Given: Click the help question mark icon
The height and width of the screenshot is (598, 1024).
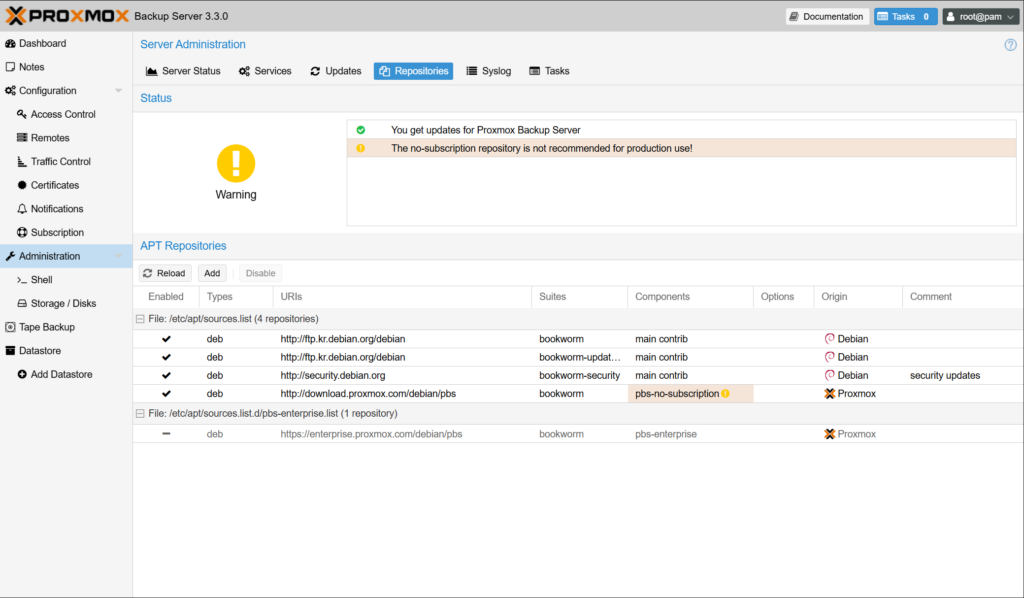Looking at the screenshot, I should point(1010,45).
